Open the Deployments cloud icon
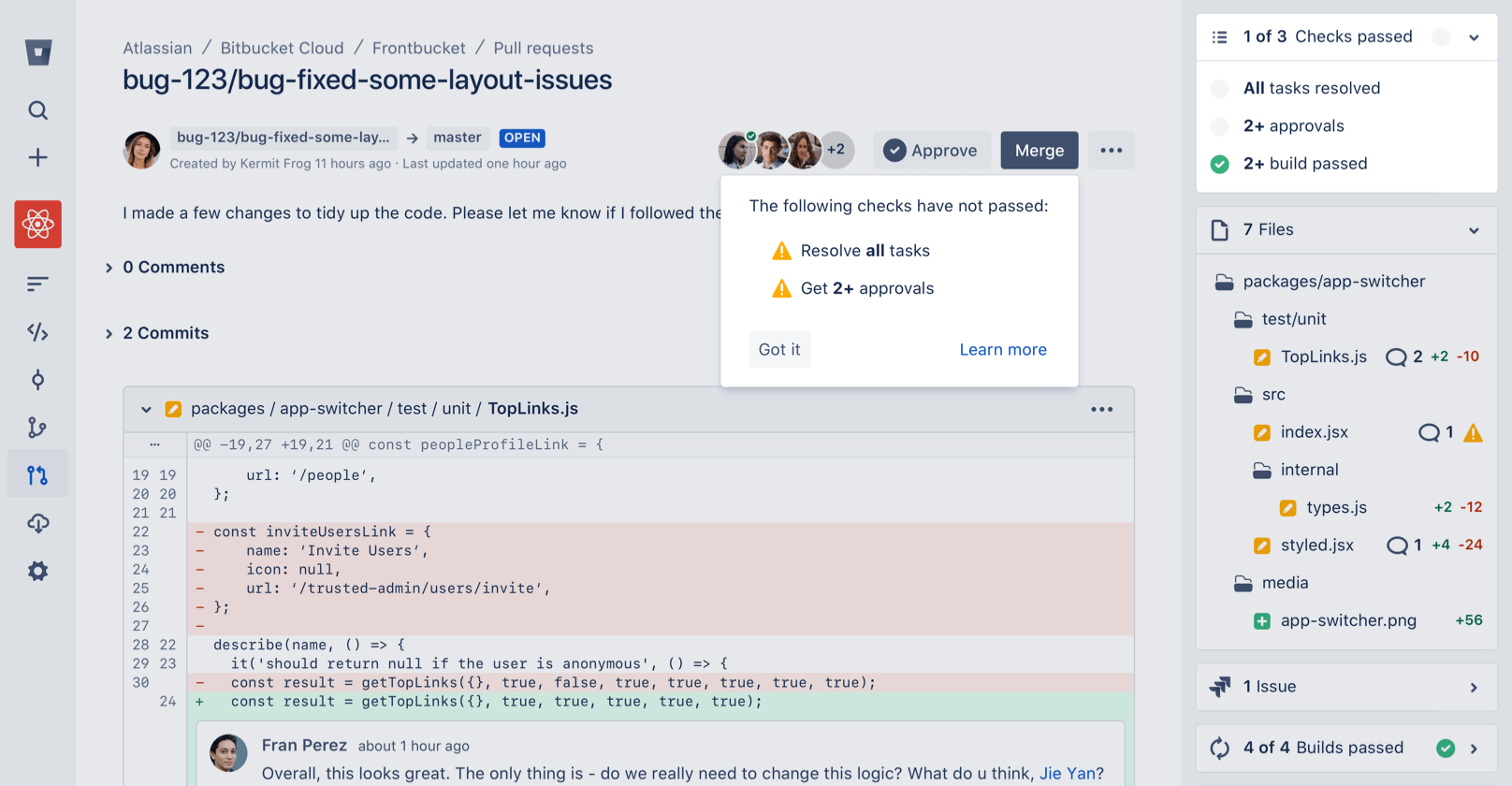1512x786 pixels. tap(38, 523)
